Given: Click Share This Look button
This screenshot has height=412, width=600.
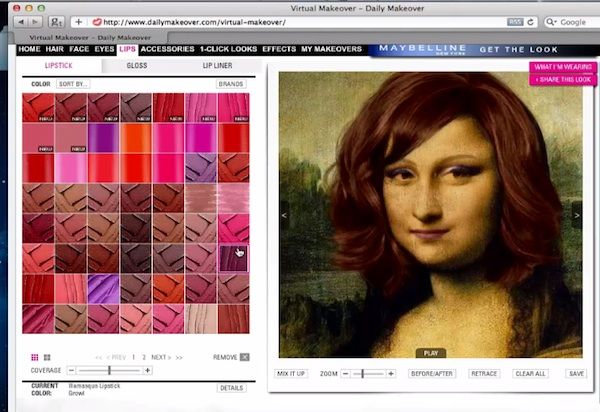Looking at the screenshot, I should 563,80.
